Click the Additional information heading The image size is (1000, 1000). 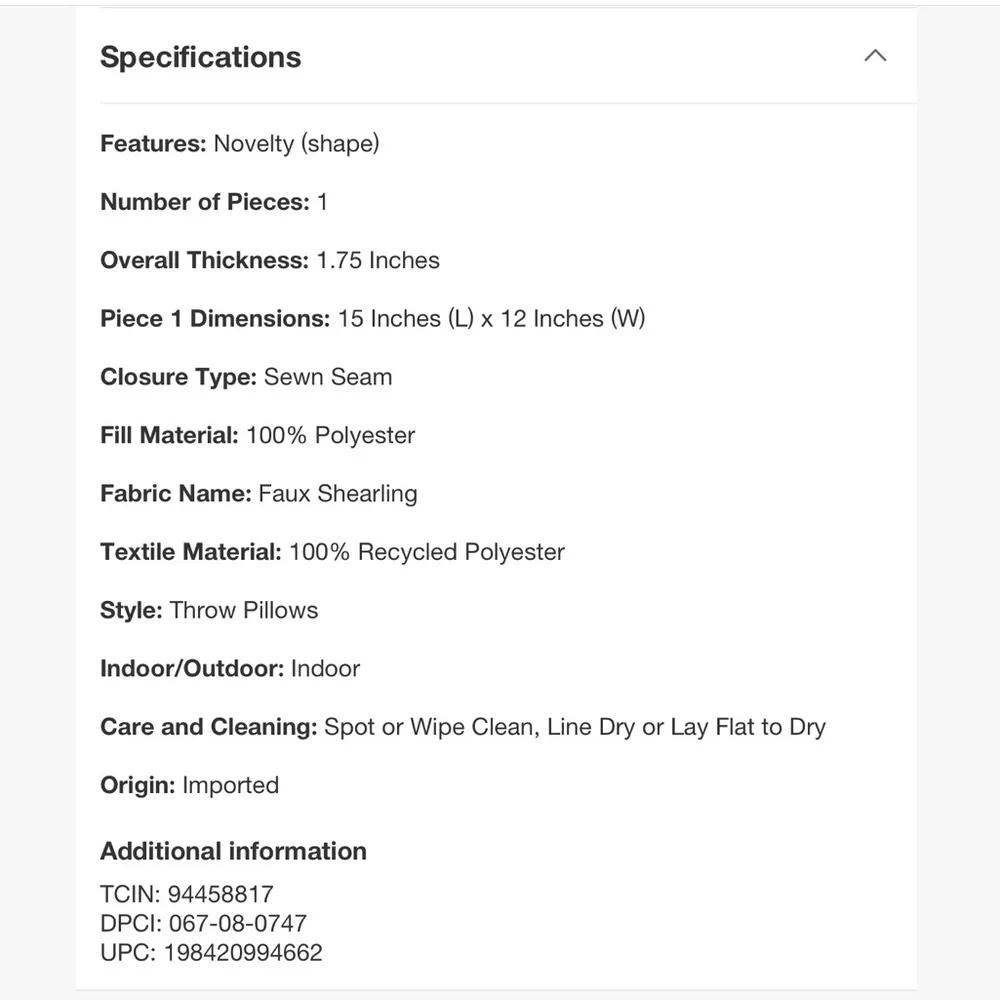[x=233, y=851]
